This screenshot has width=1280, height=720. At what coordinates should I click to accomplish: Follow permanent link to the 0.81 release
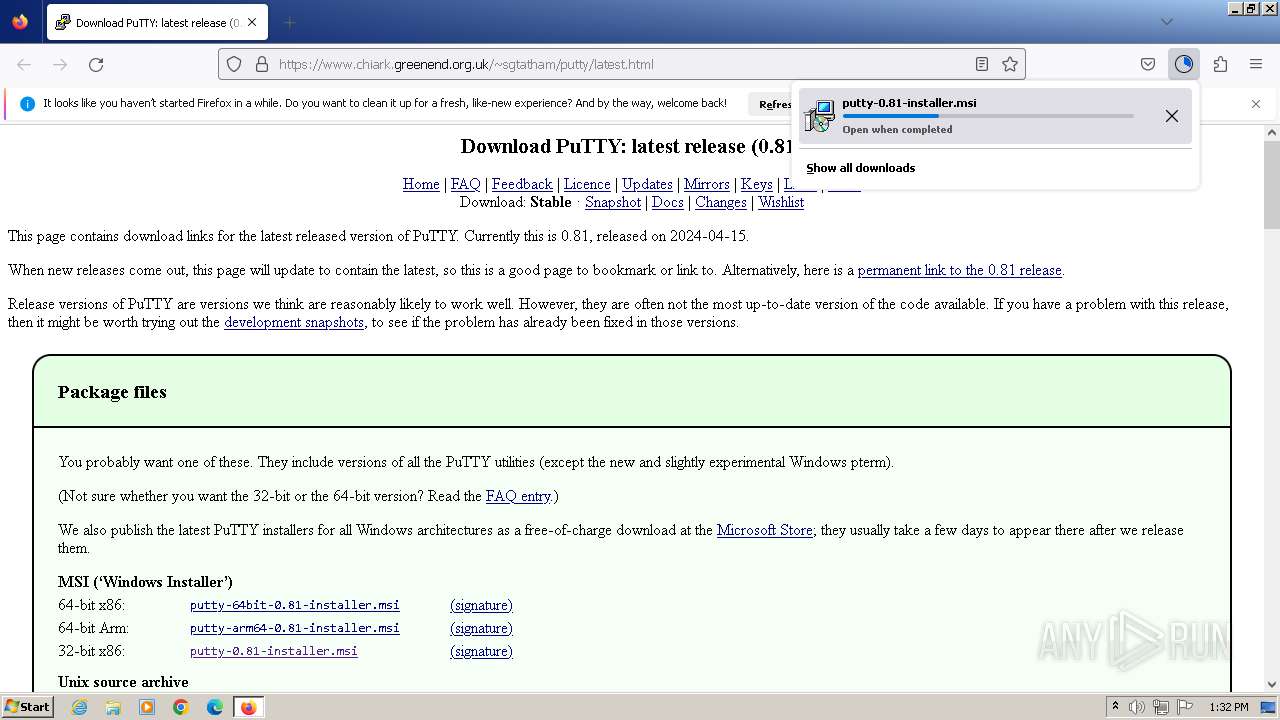click(x=960, y=270)
